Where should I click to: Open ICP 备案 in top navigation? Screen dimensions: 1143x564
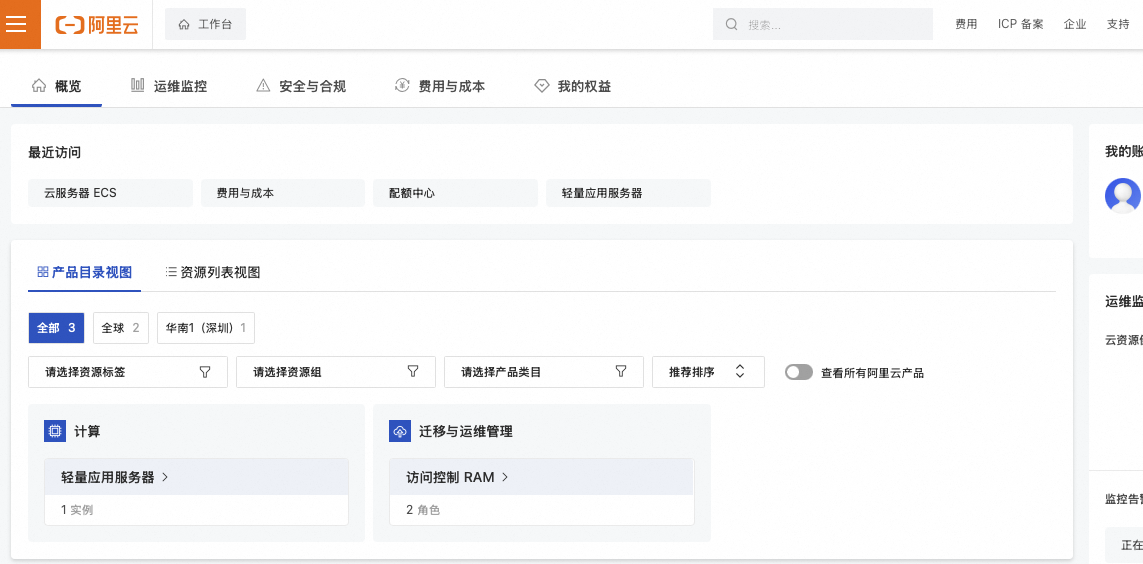(1021, 24)
